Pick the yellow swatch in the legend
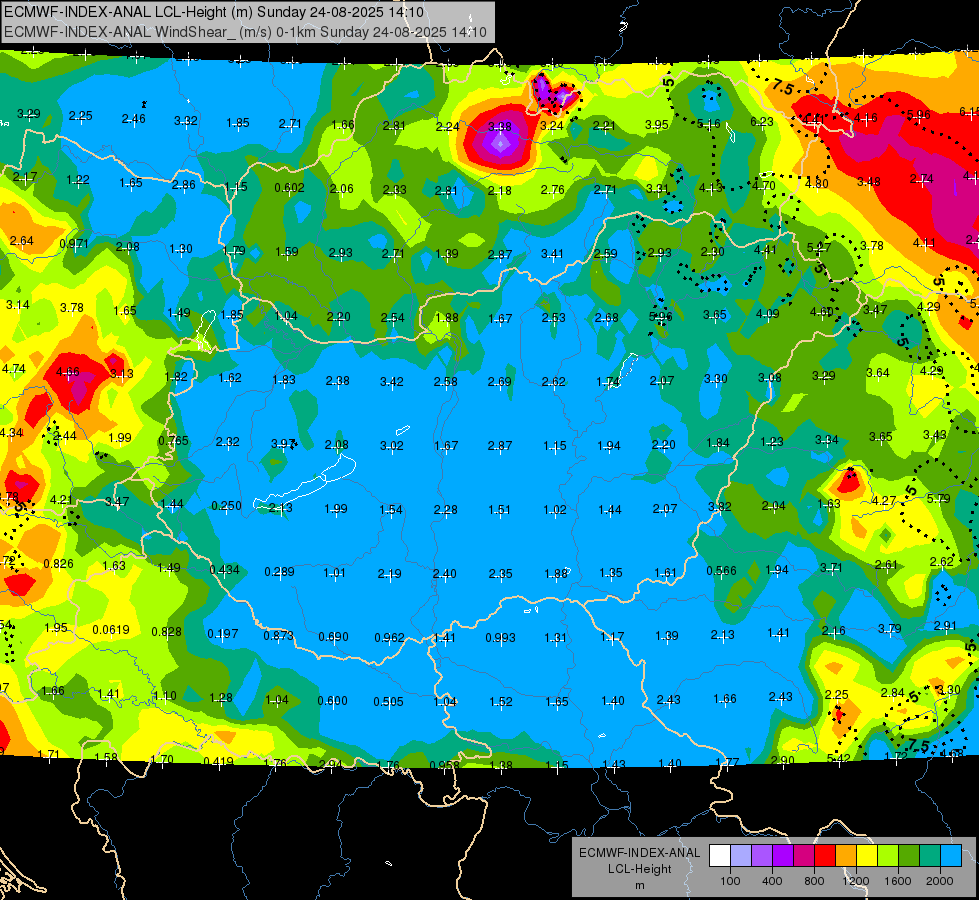The height and width of the screenshot is (900, 979). click(867, 855)
